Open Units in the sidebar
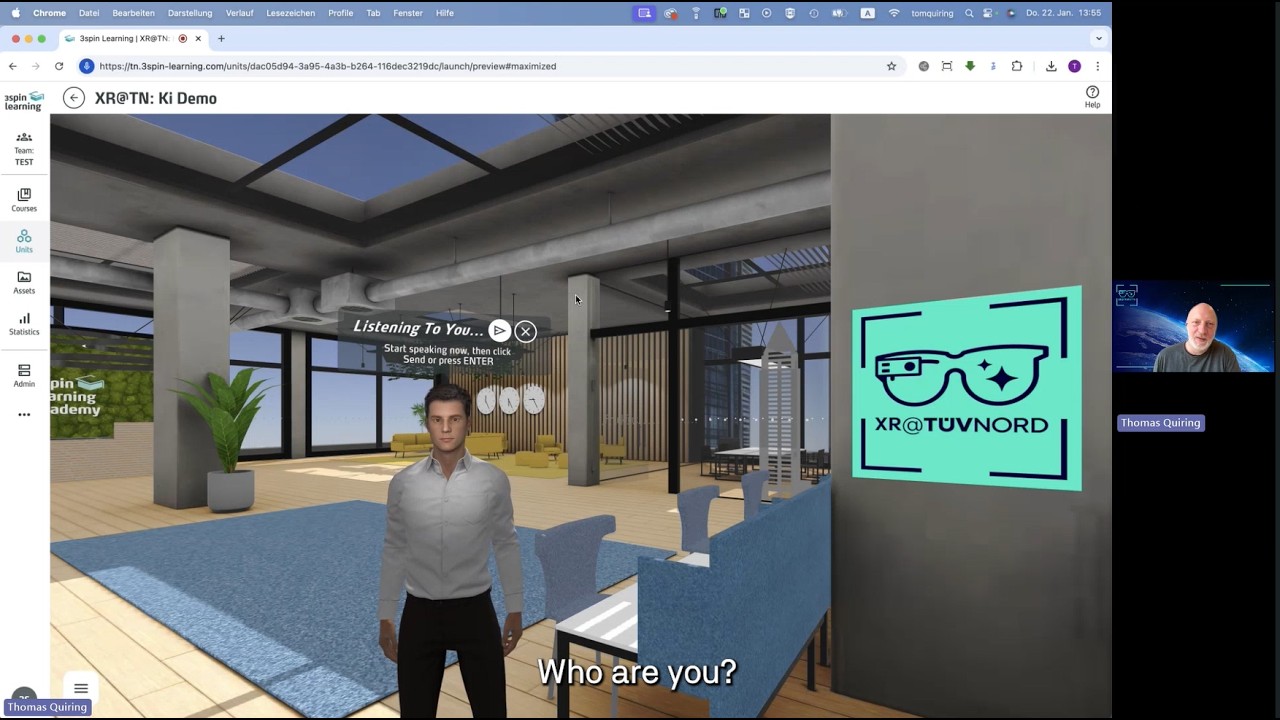Viewport: 1280px width, 720px height. coord(24,241)
